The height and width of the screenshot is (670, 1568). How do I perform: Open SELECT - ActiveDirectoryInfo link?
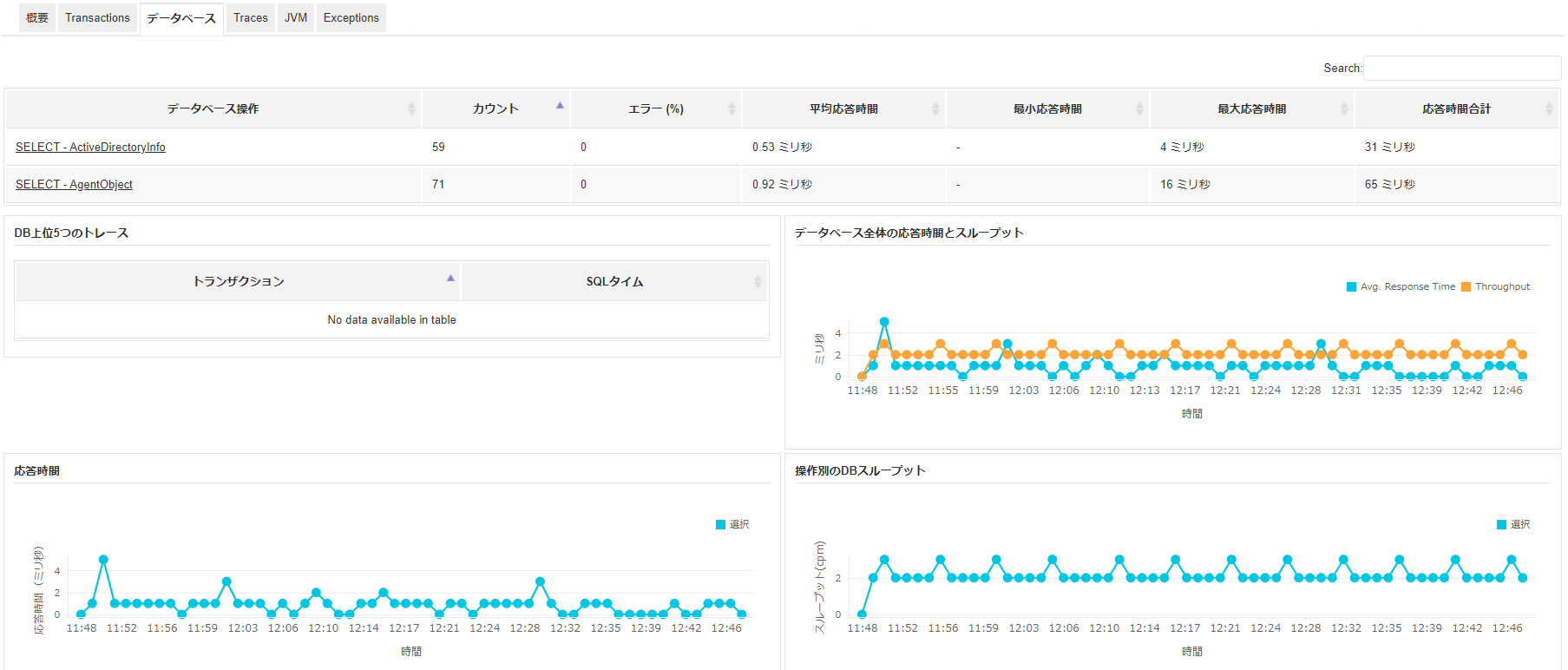90,147
